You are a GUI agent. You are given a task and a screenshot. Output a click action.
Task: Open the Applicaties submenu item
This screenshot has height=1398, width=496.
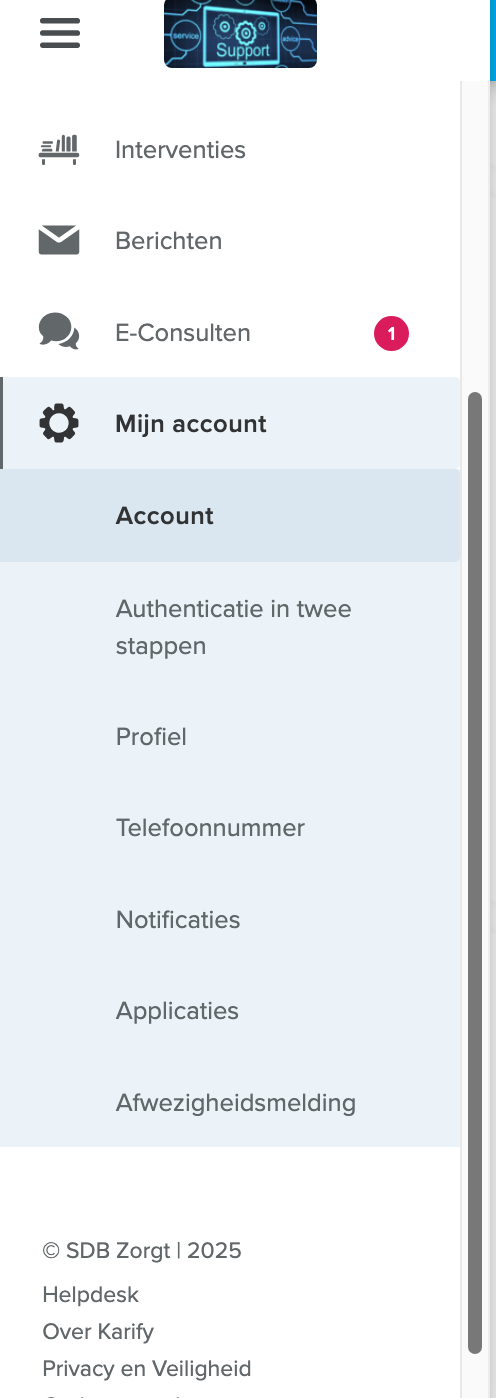[231, 1011]
